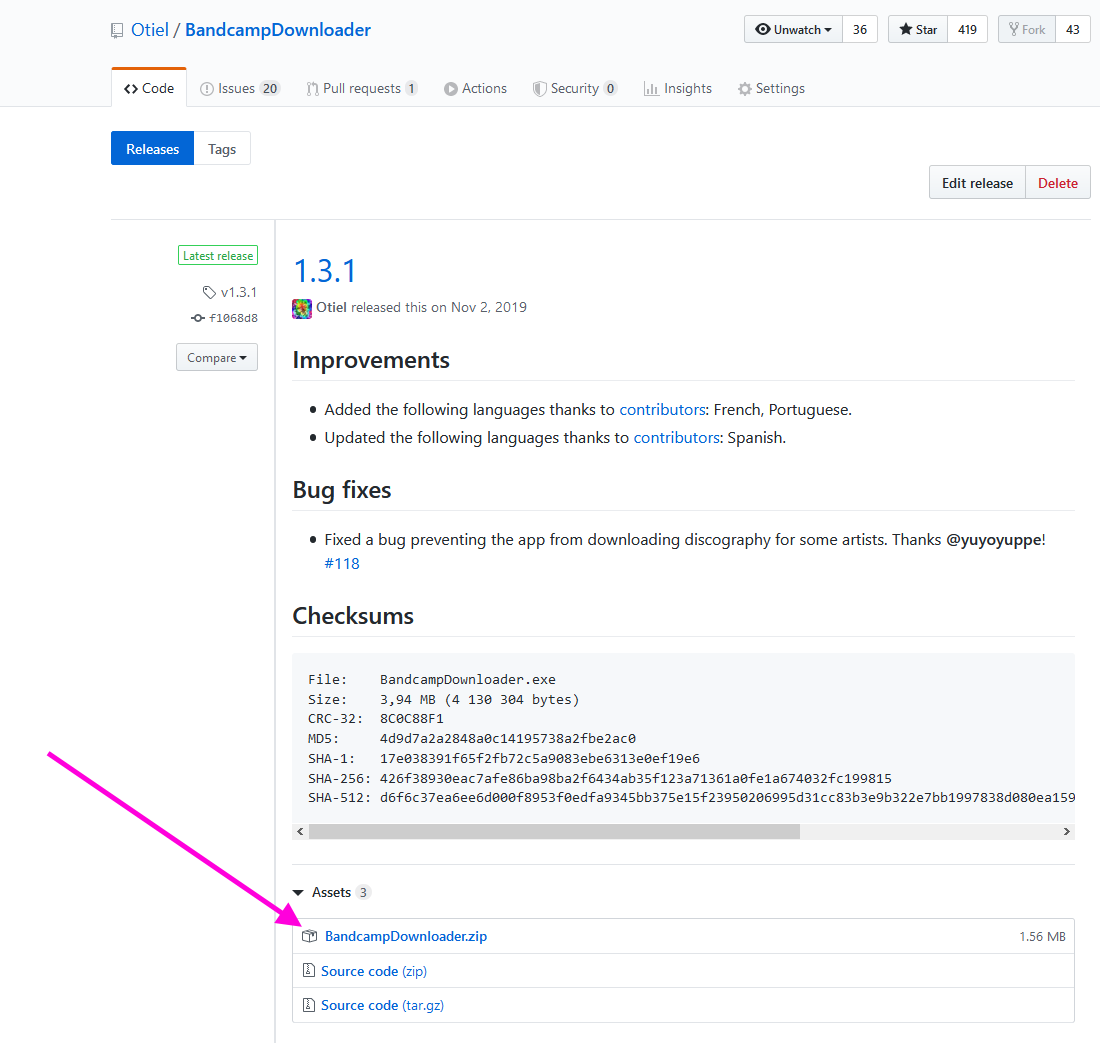Click the fork icon on the Fork button
This screenshot has height=1043, width=1100.
click(1016, 29)
